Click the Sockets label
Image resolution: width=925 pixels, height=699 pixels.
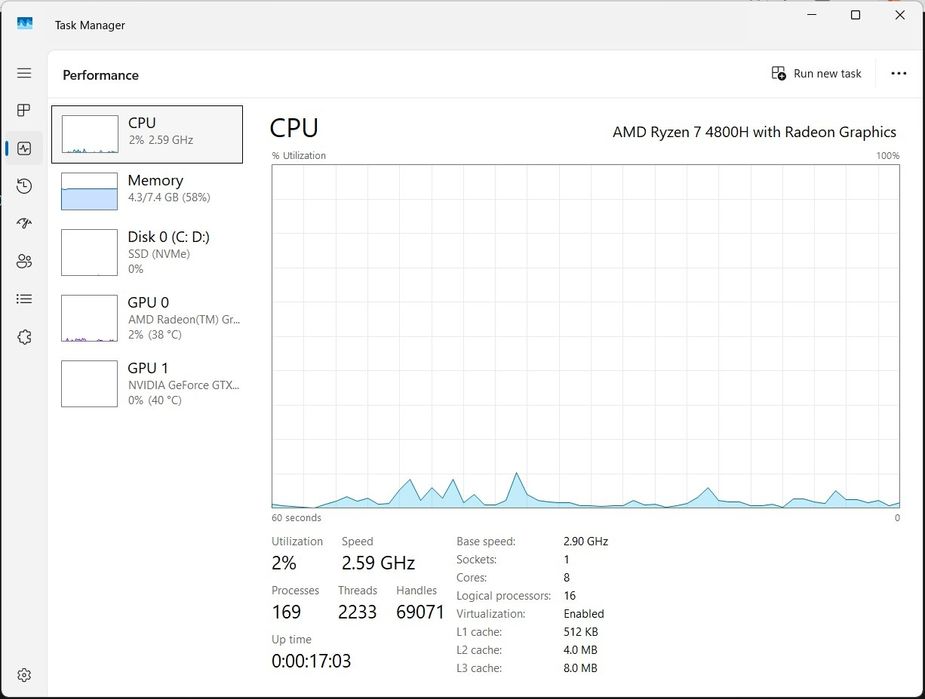477,559
